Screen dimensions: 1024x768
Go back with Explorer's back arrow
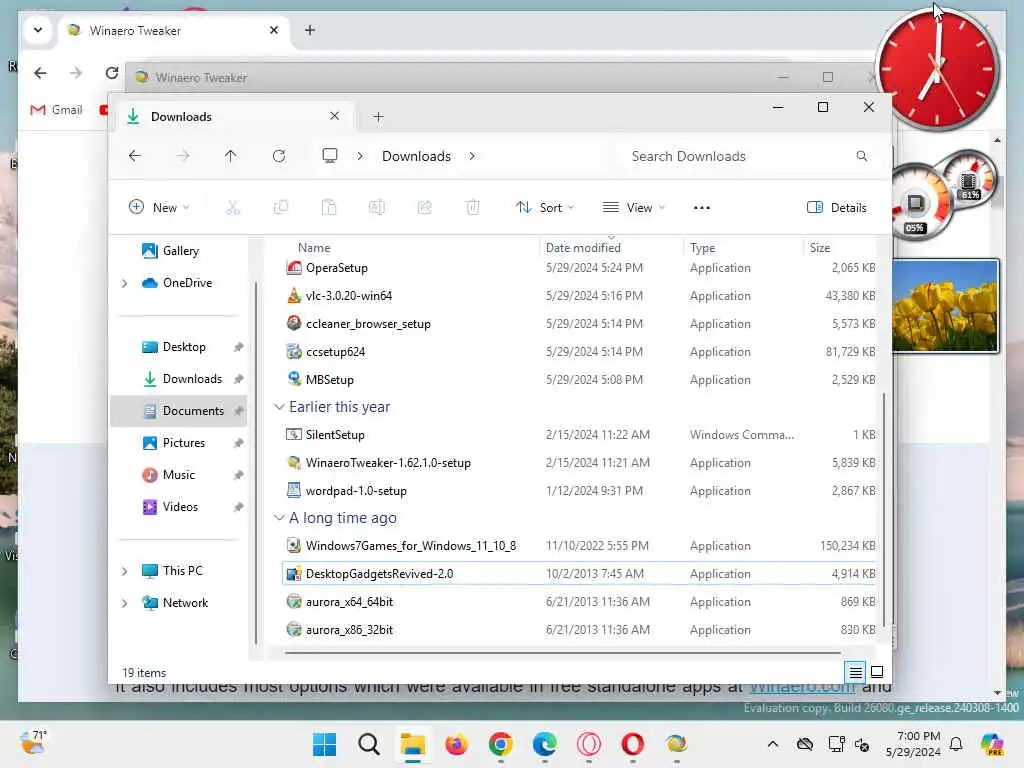135,156
